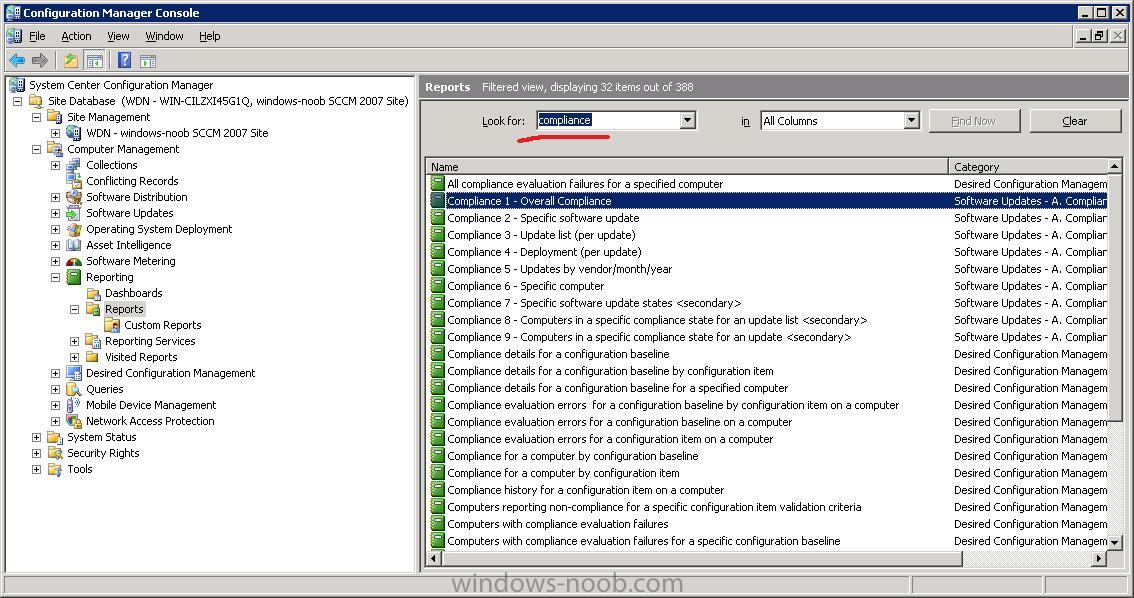The image size is (1134, 598).
Task: Select Compliance 5 - Updates by vendor/month/year
Action: click(x=560, y=269)
